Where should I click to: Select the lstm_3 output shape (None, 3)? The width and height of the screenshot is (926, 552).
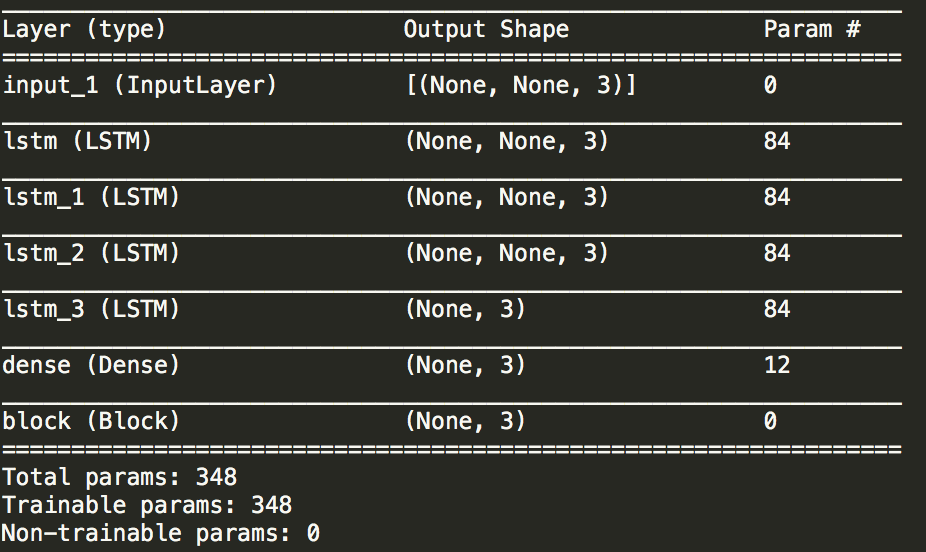[x=465, y=309]
